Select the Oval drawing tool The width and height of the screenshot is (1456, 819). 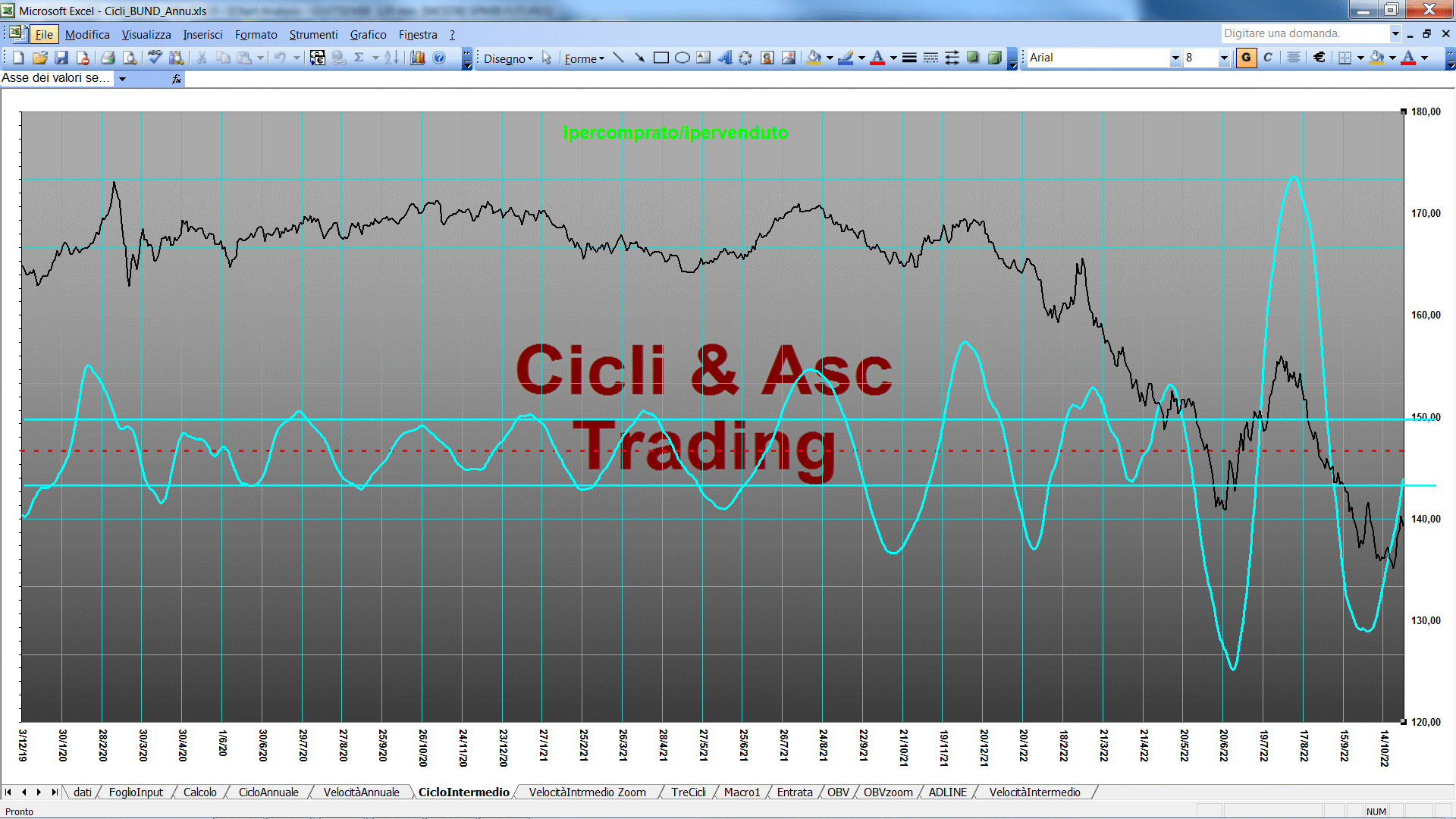tap(682, 58)
